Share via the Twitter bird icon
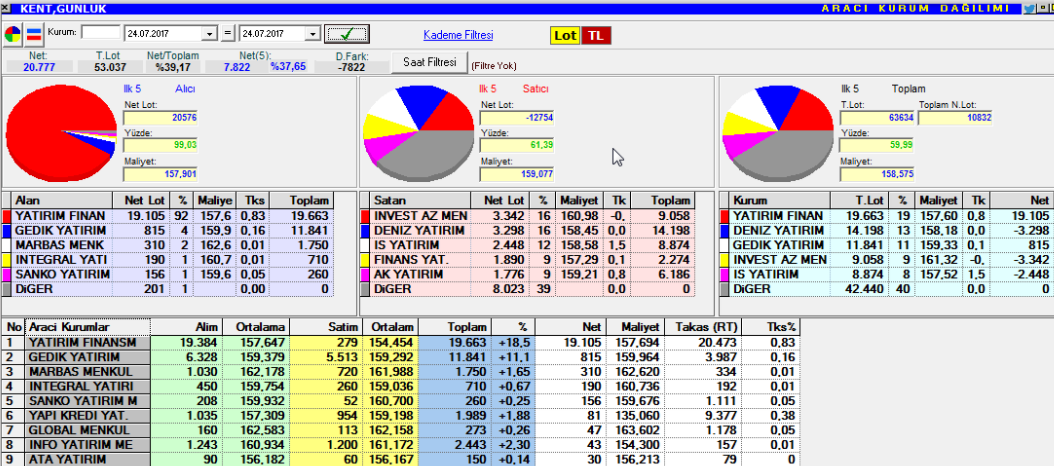Screen dimensions: 1054x466 (x=1028, y=8)
